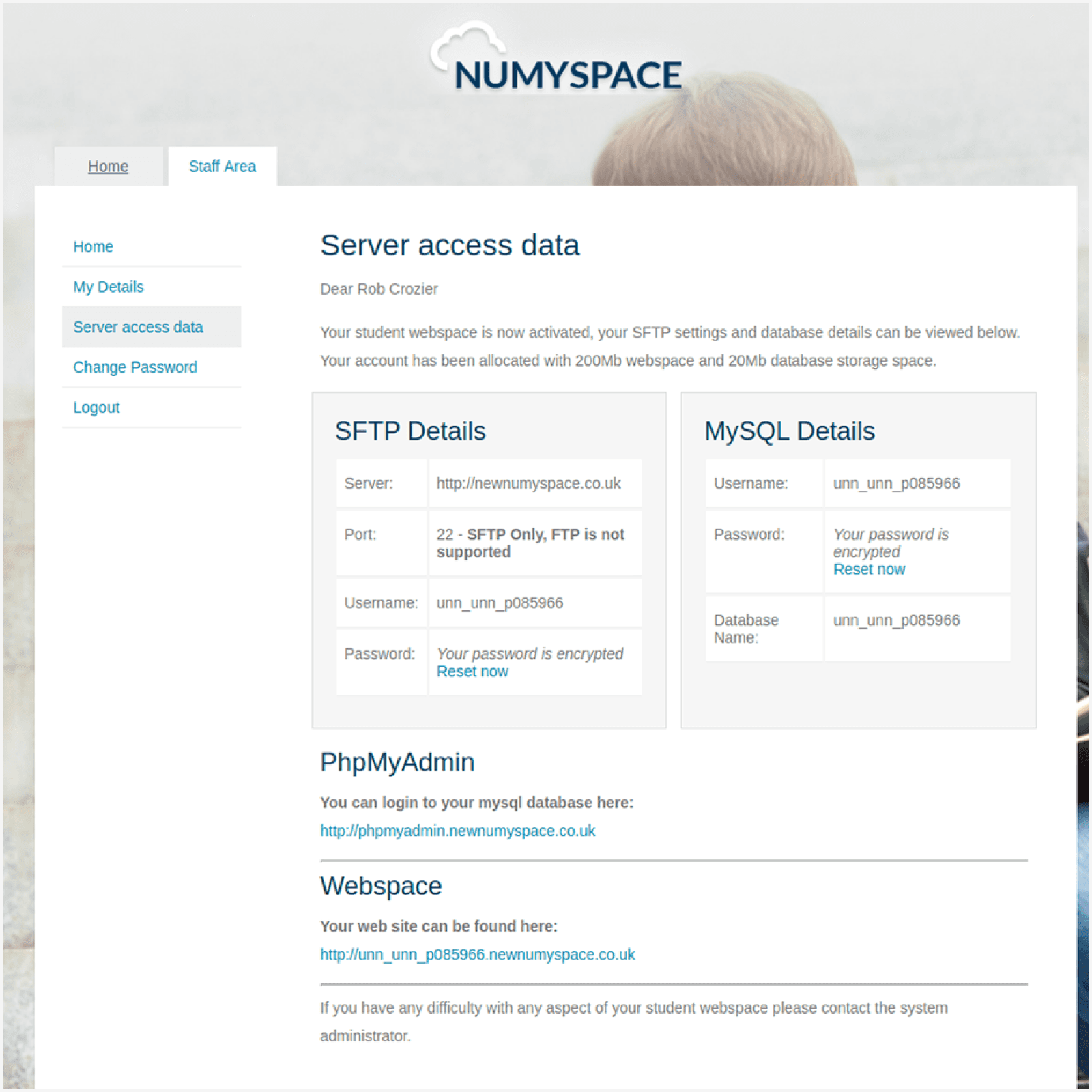The width and height of the screenshot is (1092, 1092).
Task: Visit your webspace site URL
Action: point(477,954)
